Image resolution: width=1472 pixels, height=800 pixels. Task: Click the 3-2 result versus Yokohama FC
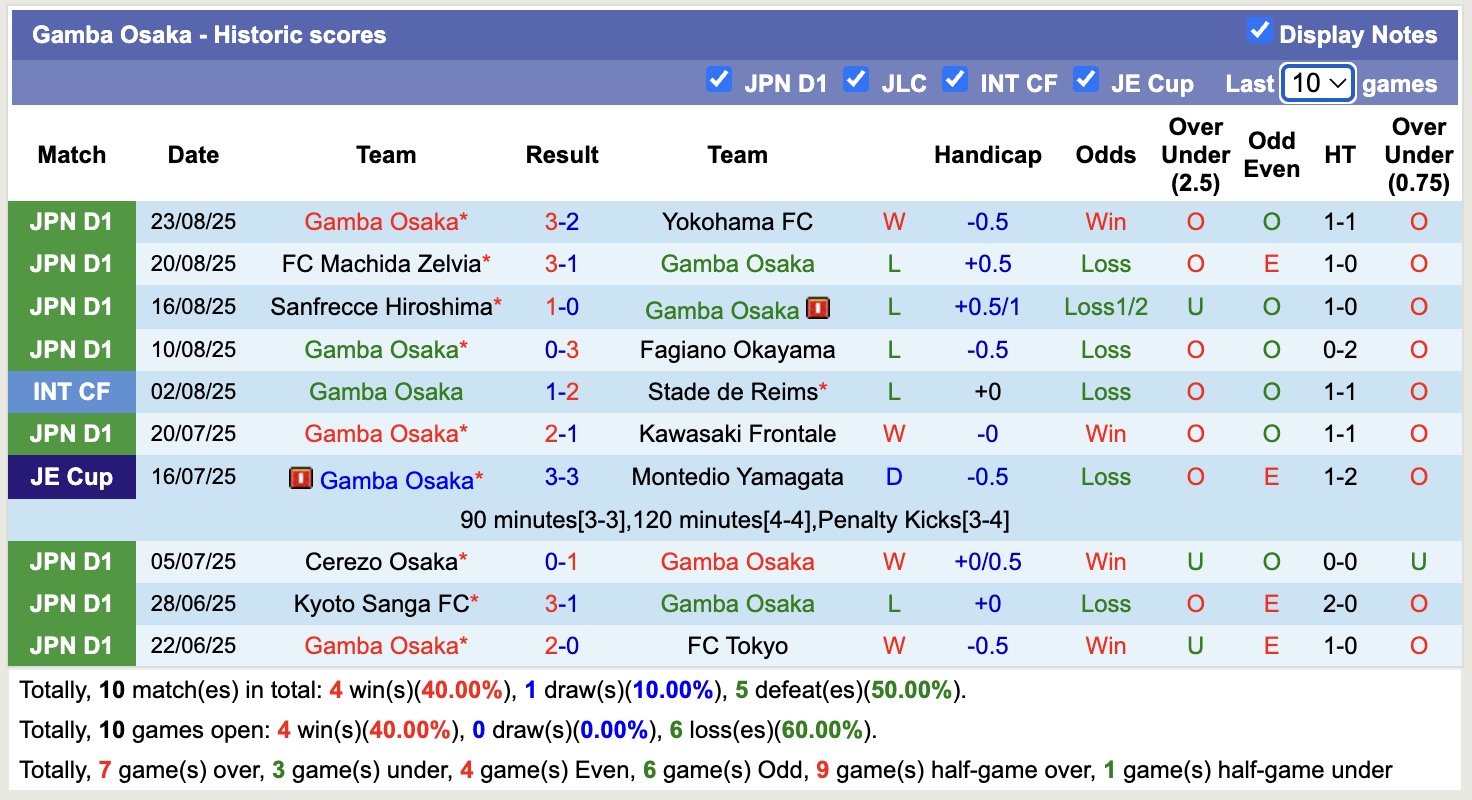pos(561,222)
